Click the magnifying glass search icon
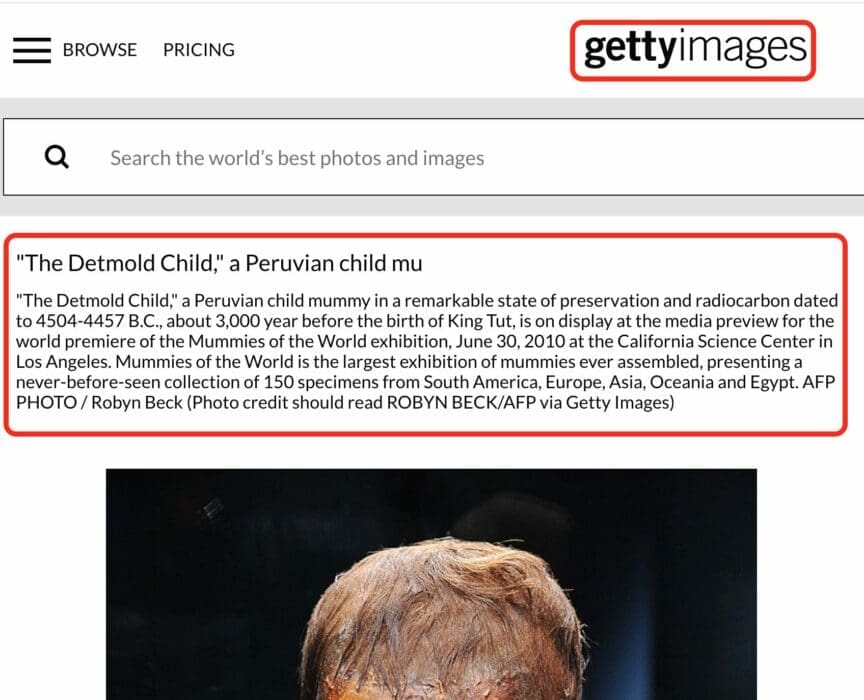This screenshot has width=864, height=700. coord(57,157)
